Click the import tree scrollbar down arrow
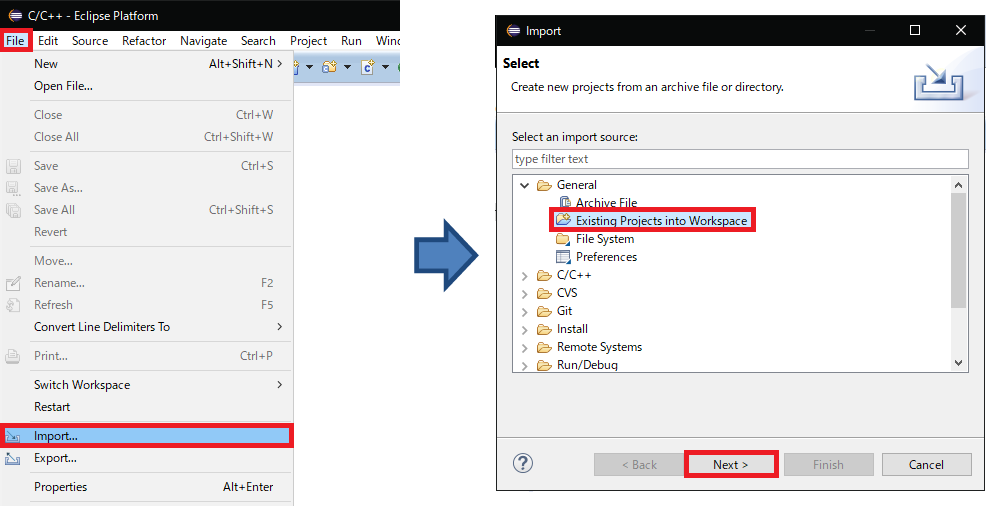 (958, 363)
